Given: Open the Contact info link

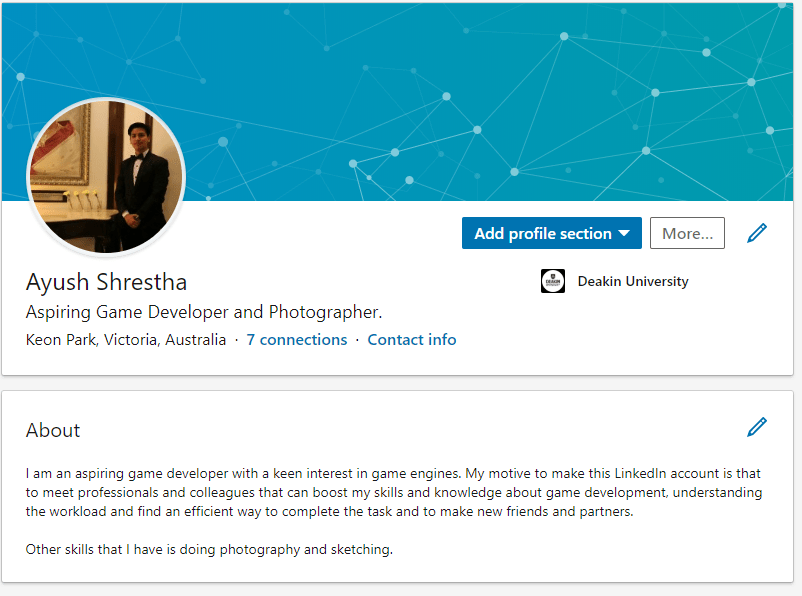Looking at the screenshot, I should 412,340.
